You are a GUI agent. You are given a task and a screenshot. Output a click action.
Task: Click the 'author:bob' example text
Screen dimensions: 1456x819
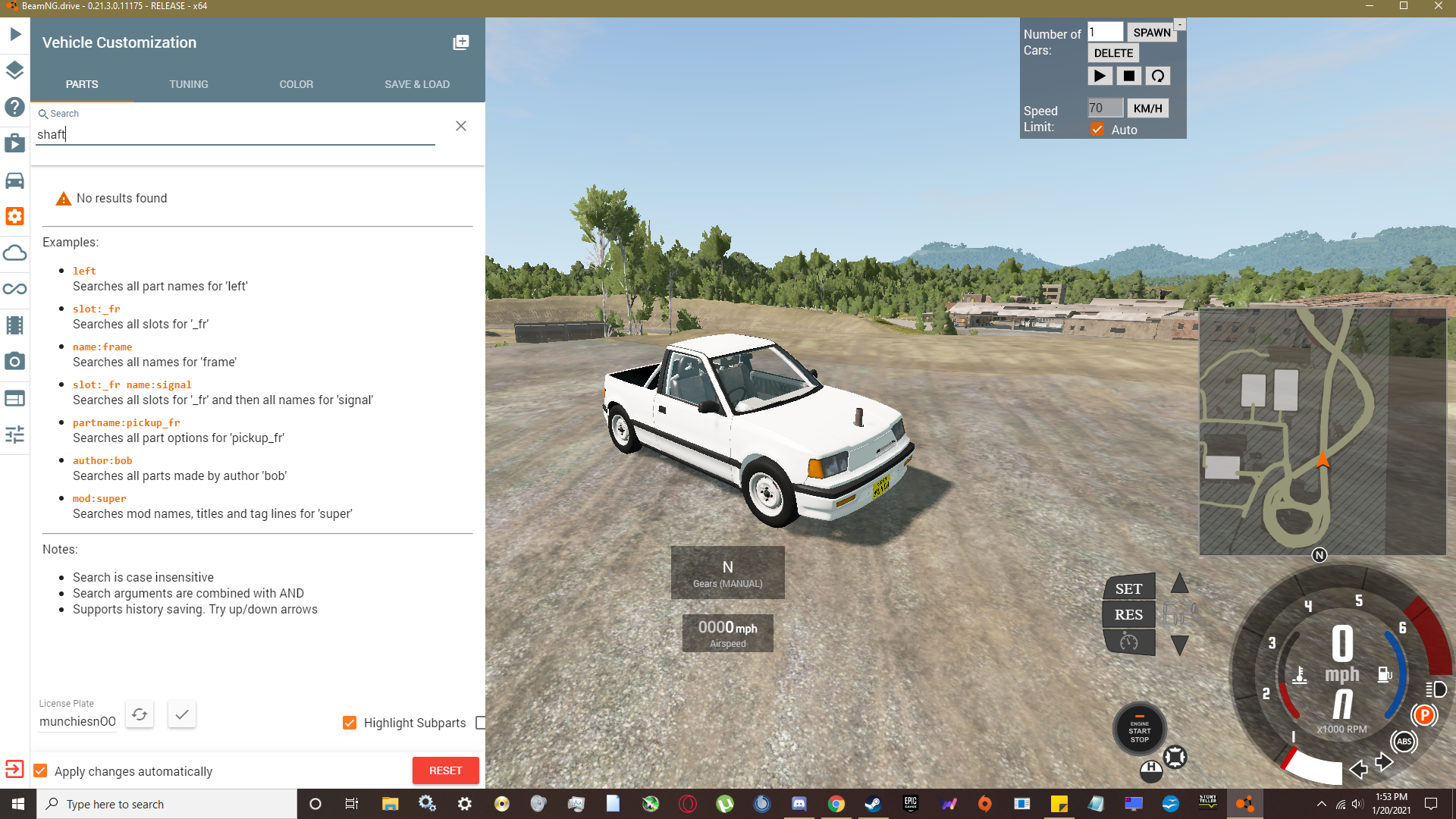tap(102, 460)
